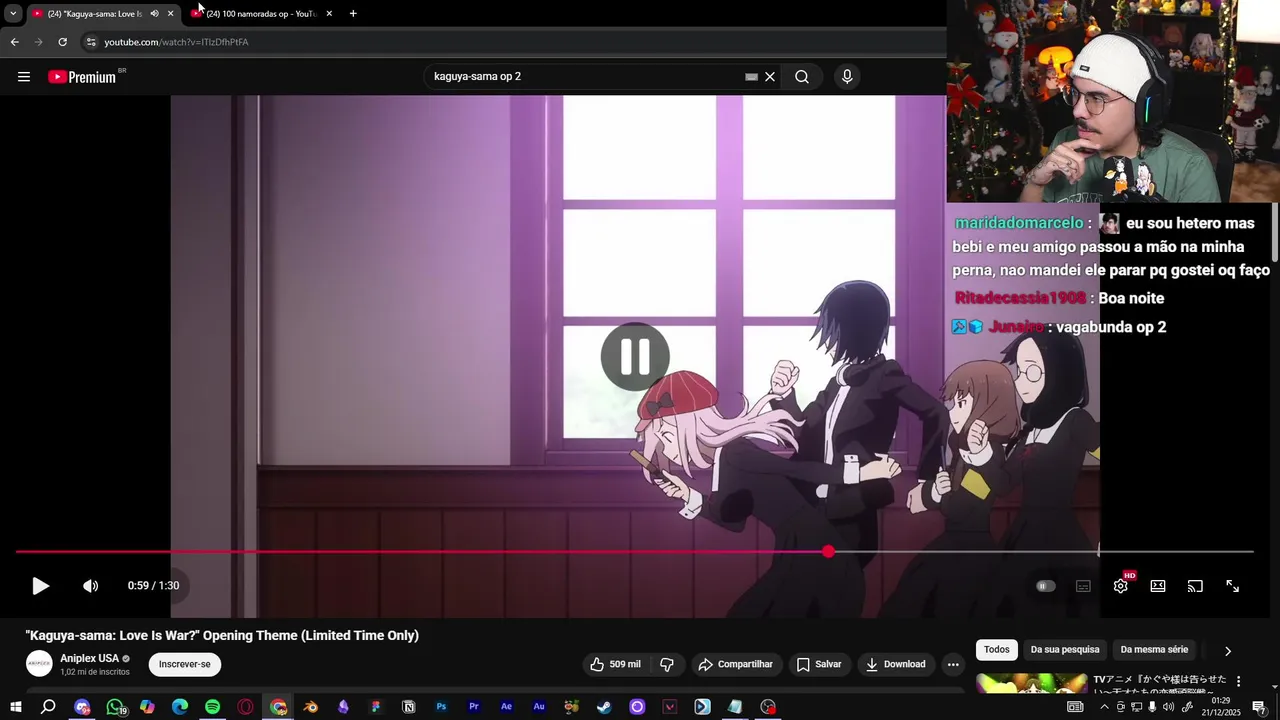Click the red progress bar scrubber handle
Viewport: 1280px width, 720px height.
pyautogui.click(x=828, y=552)
